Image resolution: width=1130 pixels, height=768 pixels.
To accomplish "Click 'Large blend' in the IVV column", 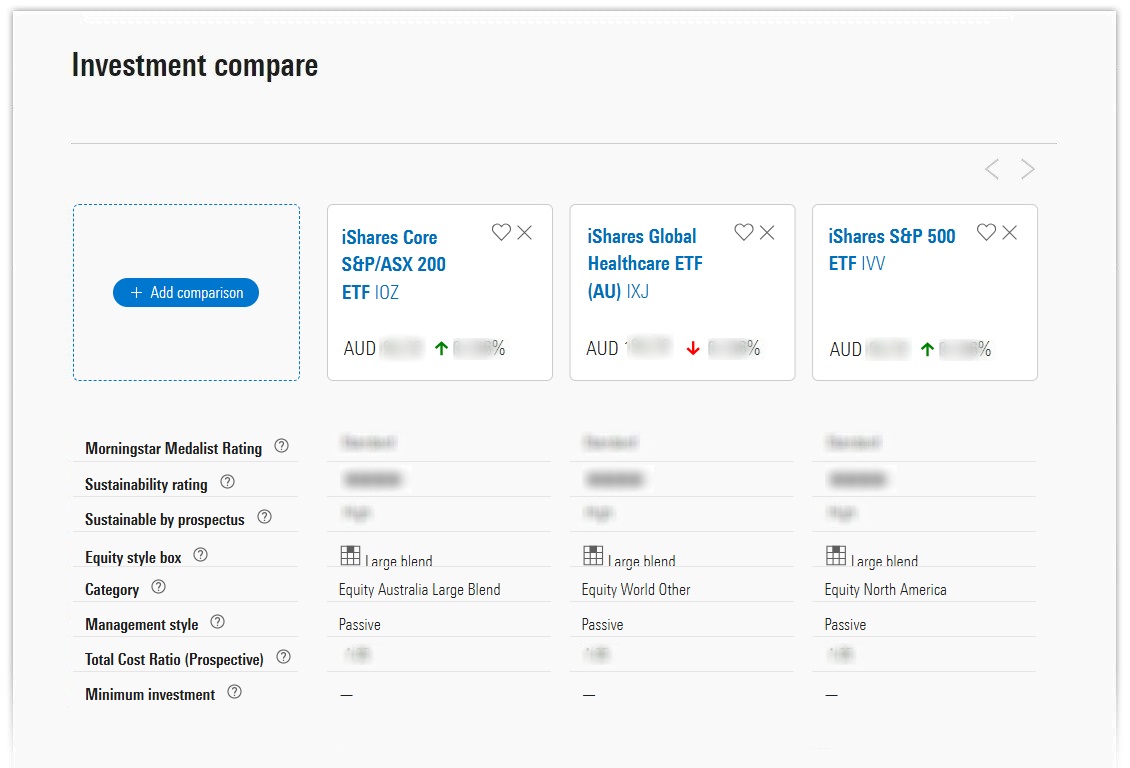I will 884,561.
